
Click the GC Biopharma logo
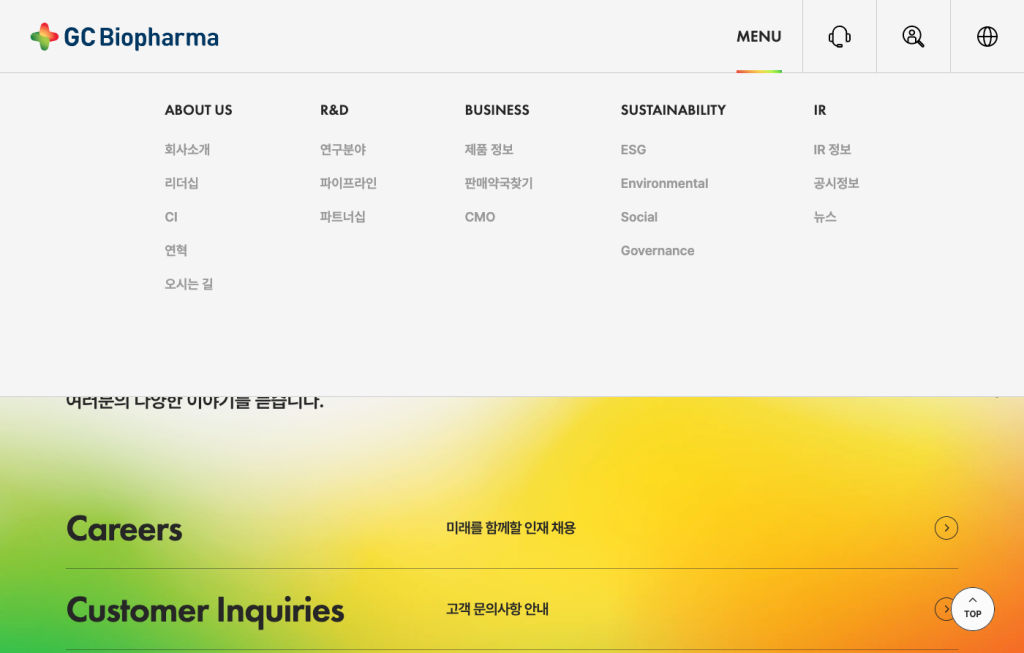click(124, 37)
